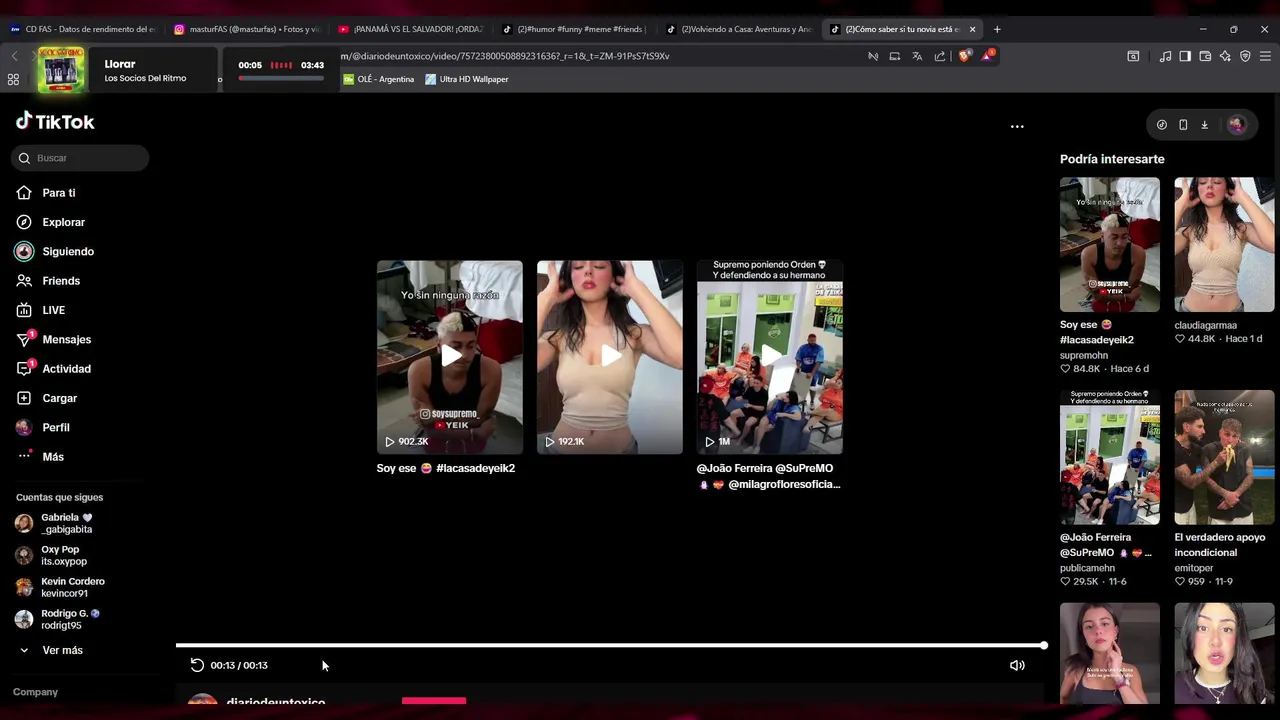The height and width of the screenshot is (720, 1280).
Task: Click the get app phone icon
Action: tap(1183, 125)
